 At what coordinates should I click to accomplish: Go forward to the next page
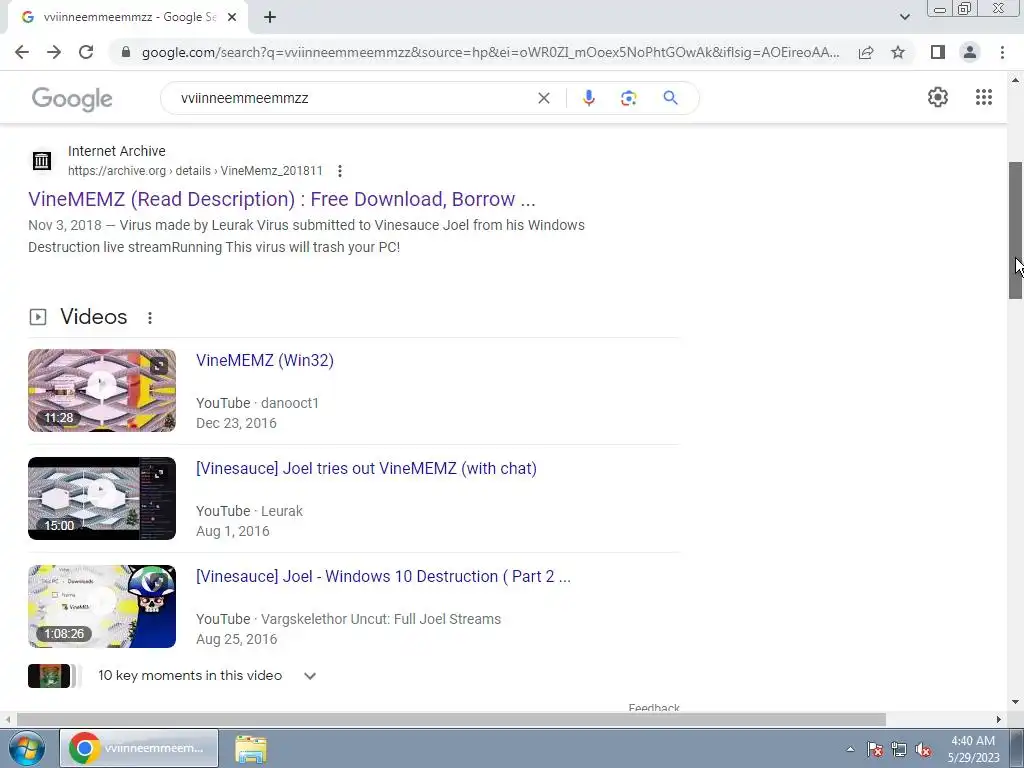[54, 52]
